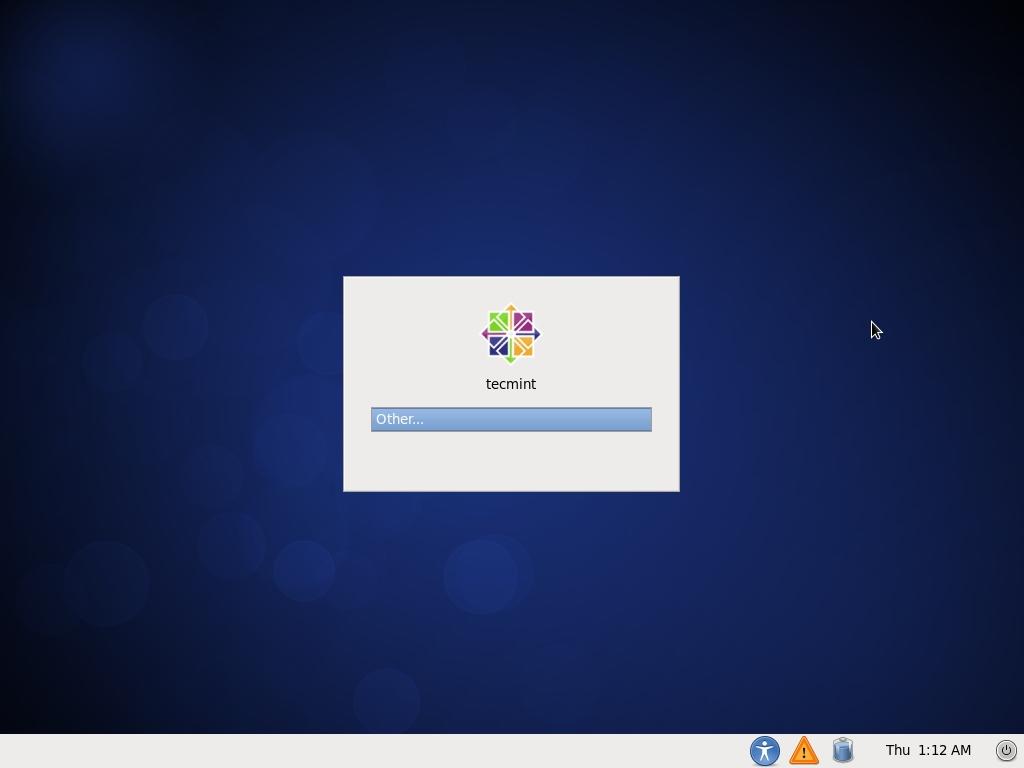
Task: Show shutdown options via the power icon
Action: click(1006, 750)
